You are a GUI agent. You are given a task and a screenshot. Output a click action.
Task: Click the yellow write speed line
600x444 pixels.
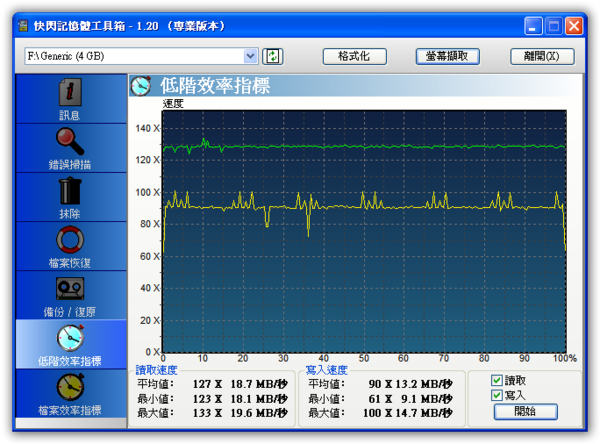364,207
